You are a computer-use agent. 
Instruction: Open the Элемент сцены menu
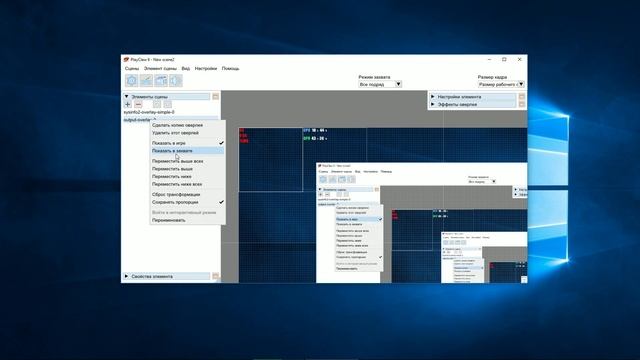160,69
